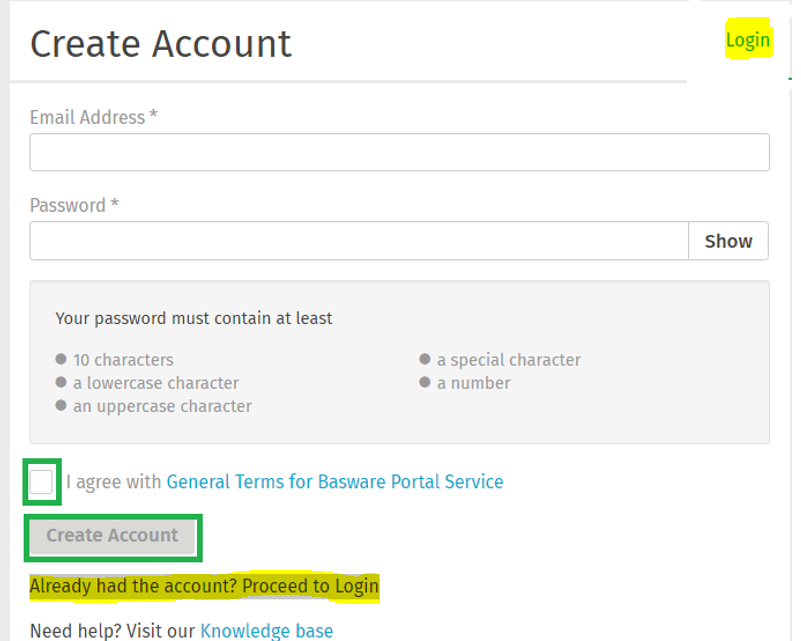Screen dimensions: 801x641
Task: Click the bullet beside a number
Action: (425, 382)
